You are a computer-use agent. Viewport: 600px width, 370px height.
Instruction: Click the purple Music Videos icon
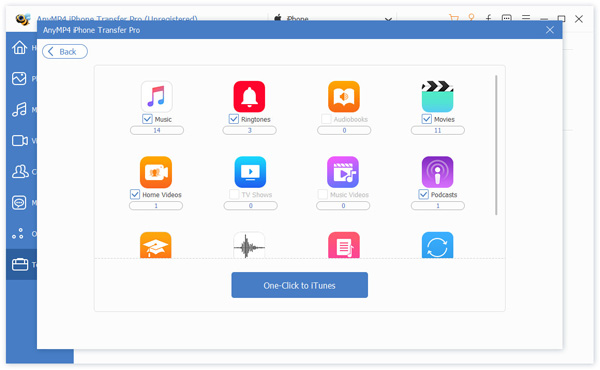coord(343,172)
